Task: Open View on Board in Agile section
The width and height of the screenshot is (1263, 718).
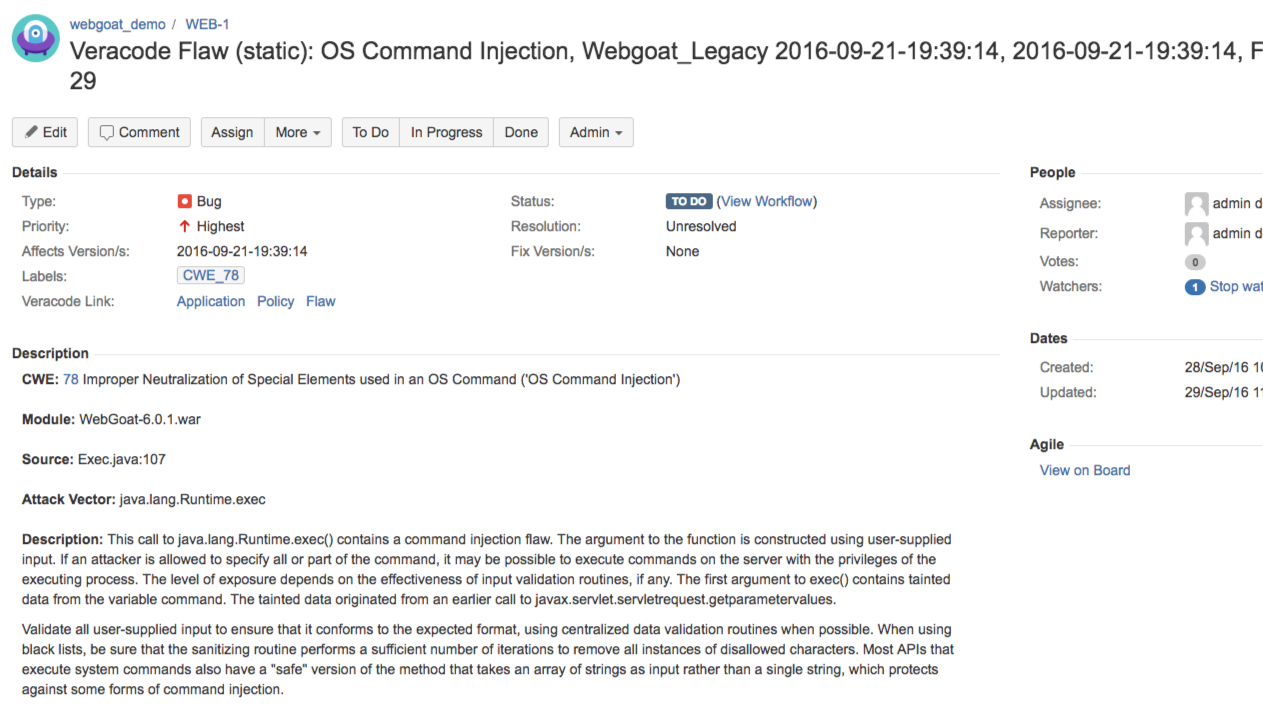Action: point(1084,470)
